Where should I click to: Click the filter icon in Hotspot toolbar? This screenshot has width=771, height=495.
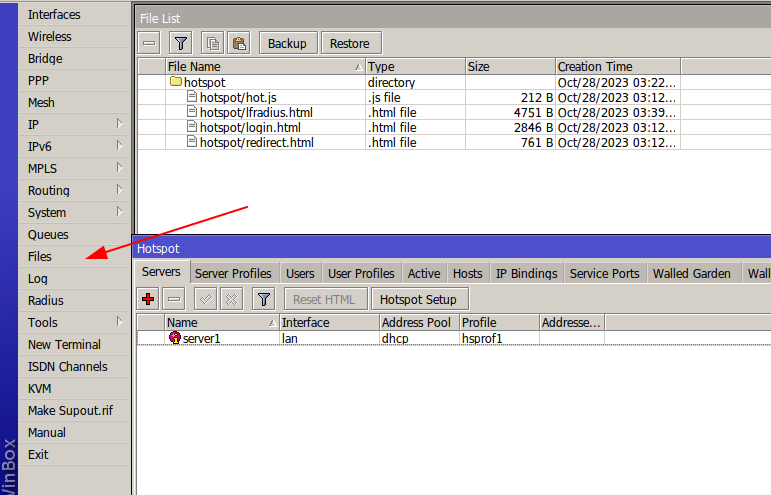[263, 299]
